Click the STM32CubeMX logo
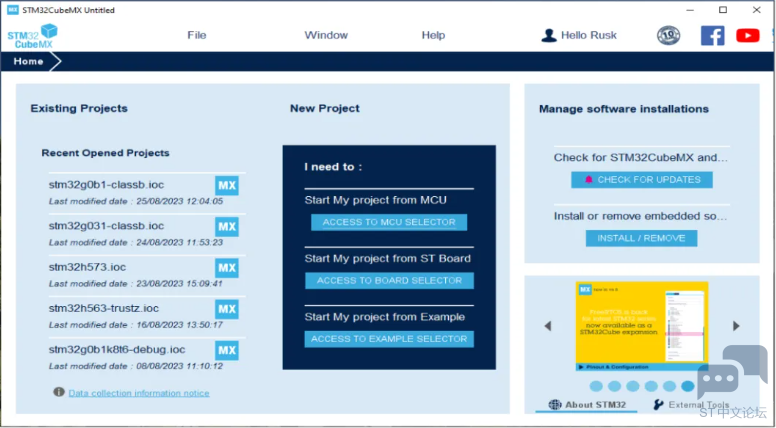The height and width of the screenshot is (428, 776). click(32, 36)
